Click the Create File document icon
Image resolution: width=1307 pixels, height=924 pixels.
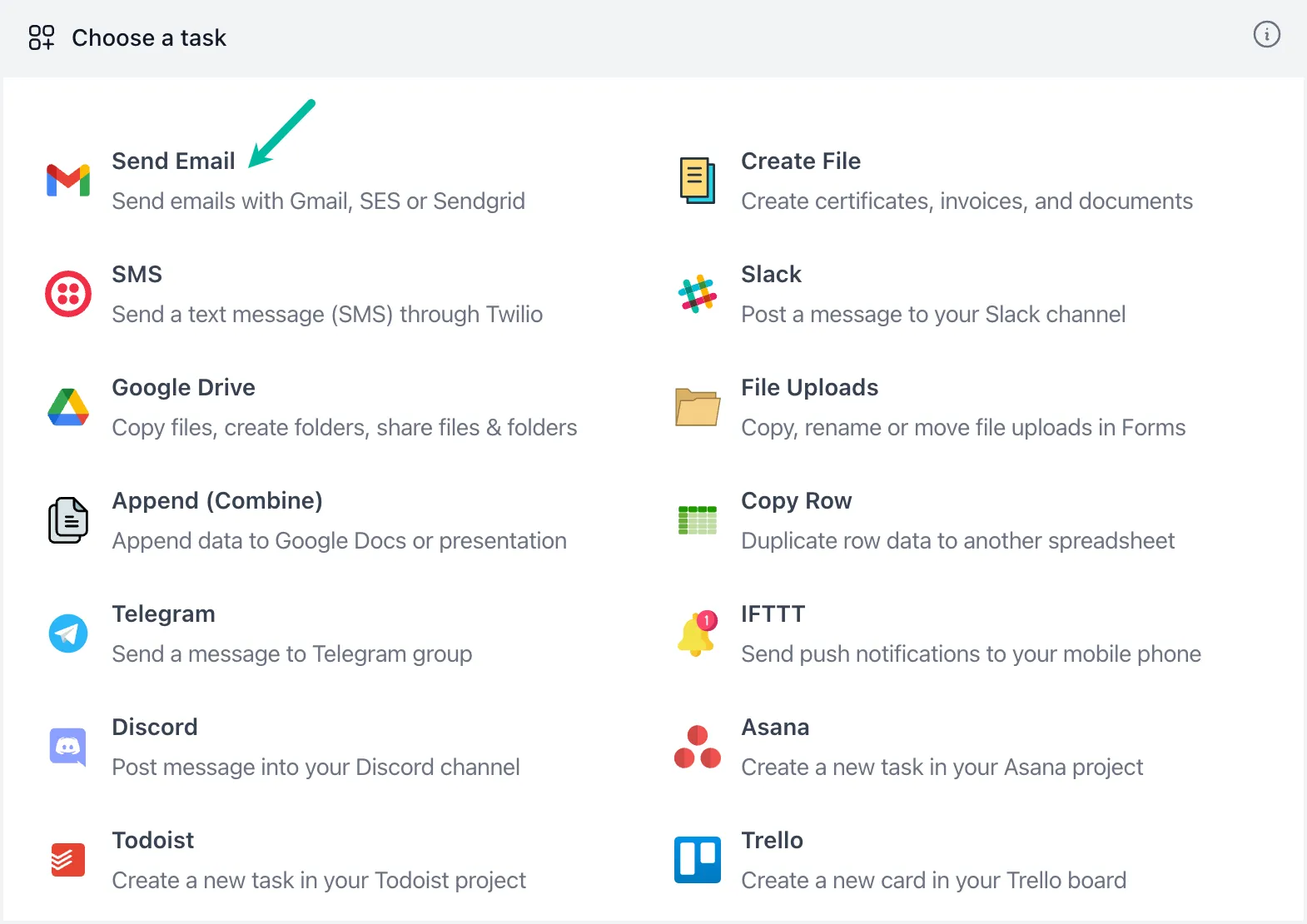coord(698,181)
